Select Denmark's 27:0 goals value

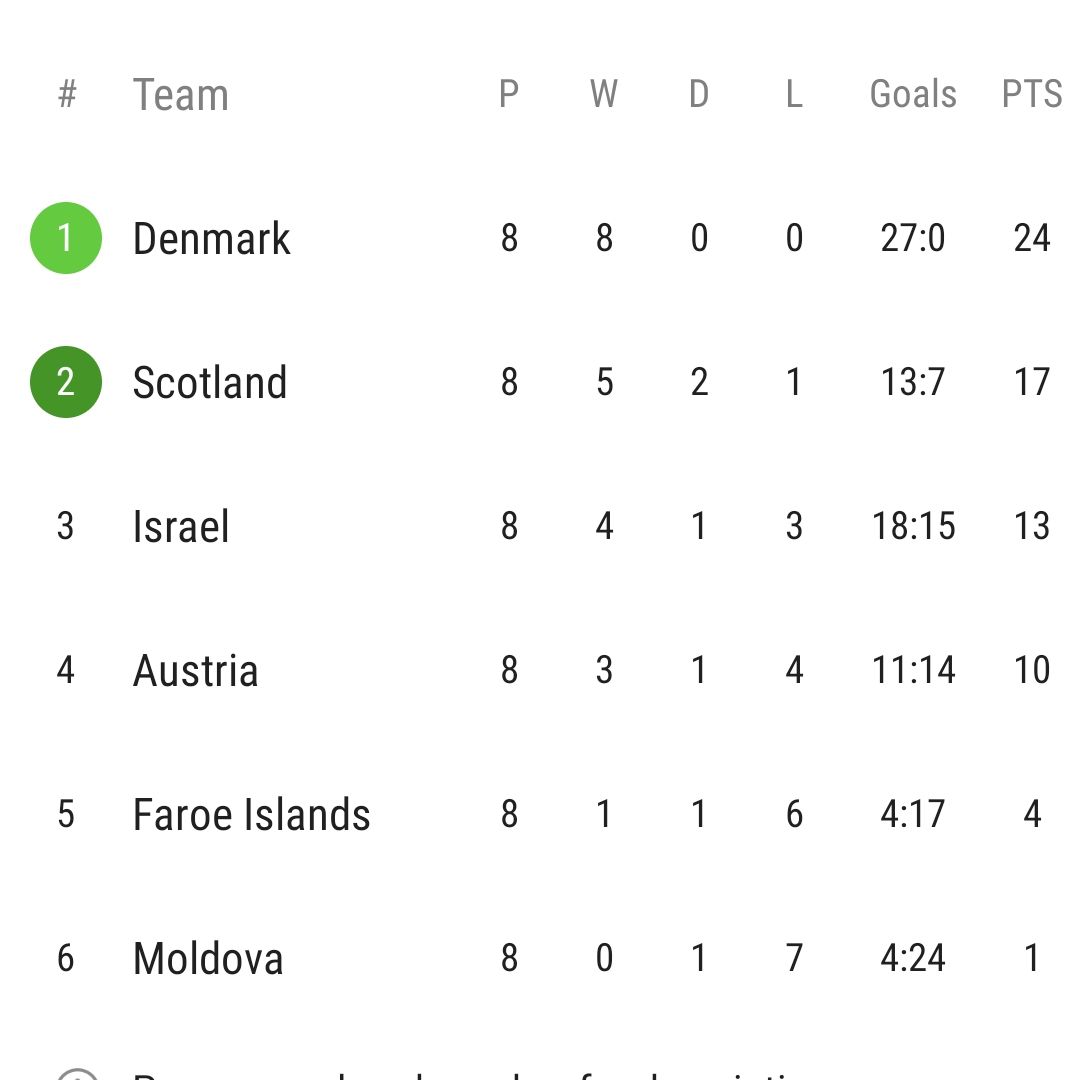click(x=913, y=238)
